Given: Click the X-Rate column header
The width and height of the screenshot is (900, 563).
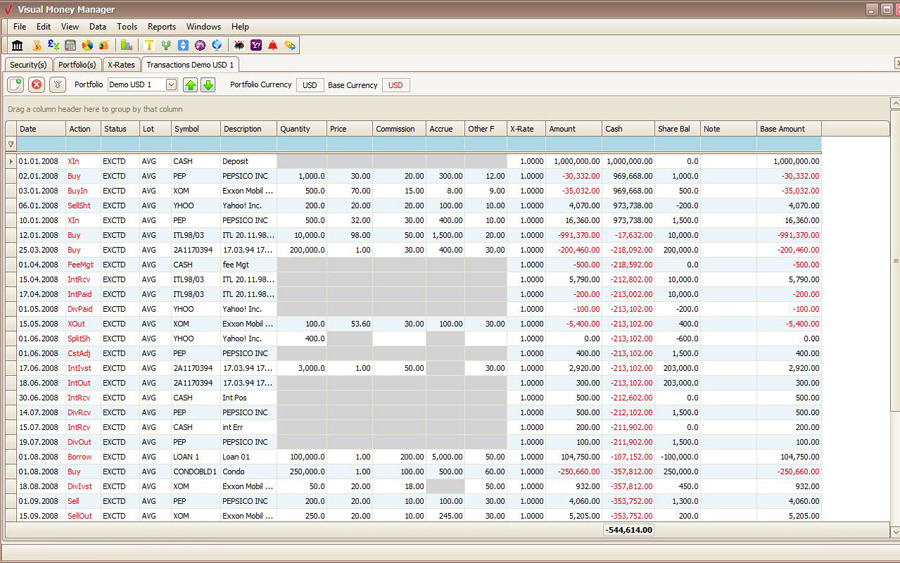Looking at the screenshot, I should click(526, 129).
